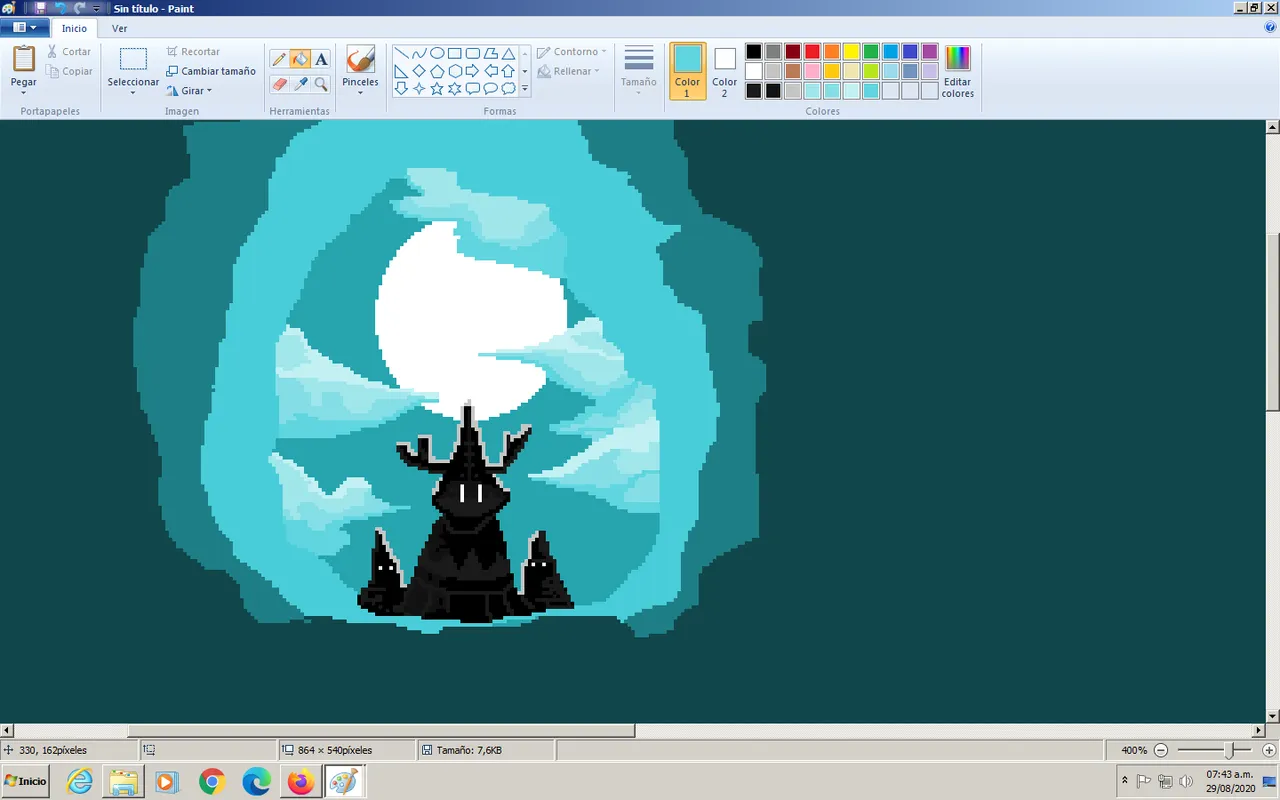Viewport: 1280px width, 800px height.
Task: Pick the rectangle shape
Action: (455, 54)
